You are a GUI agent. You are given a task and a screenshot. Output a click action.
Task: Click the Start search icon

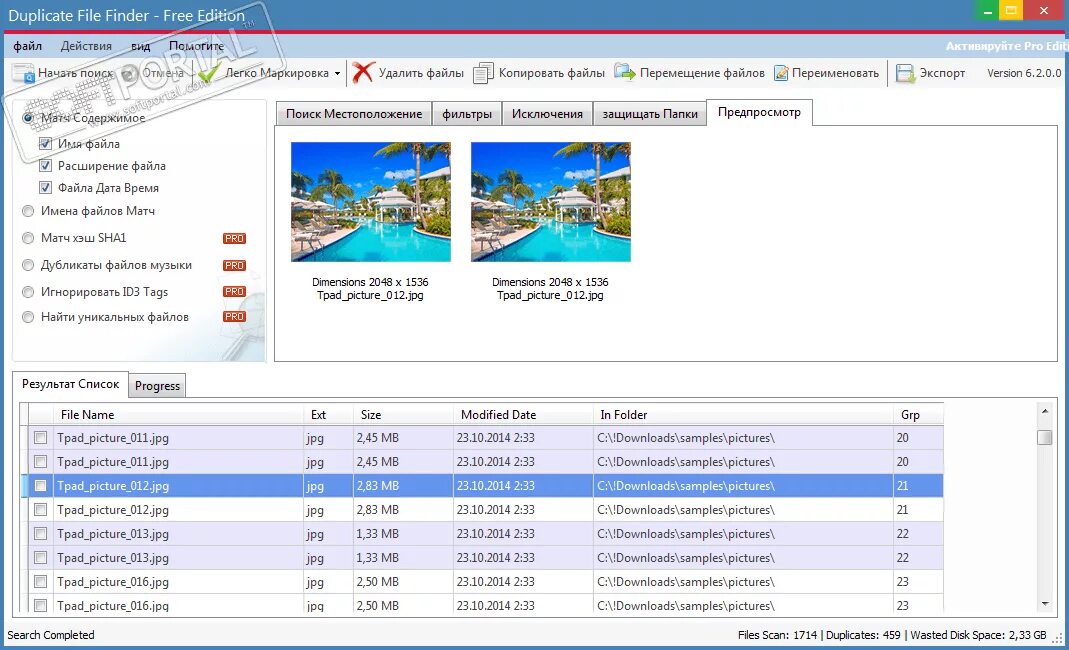[x=23, y=73]
